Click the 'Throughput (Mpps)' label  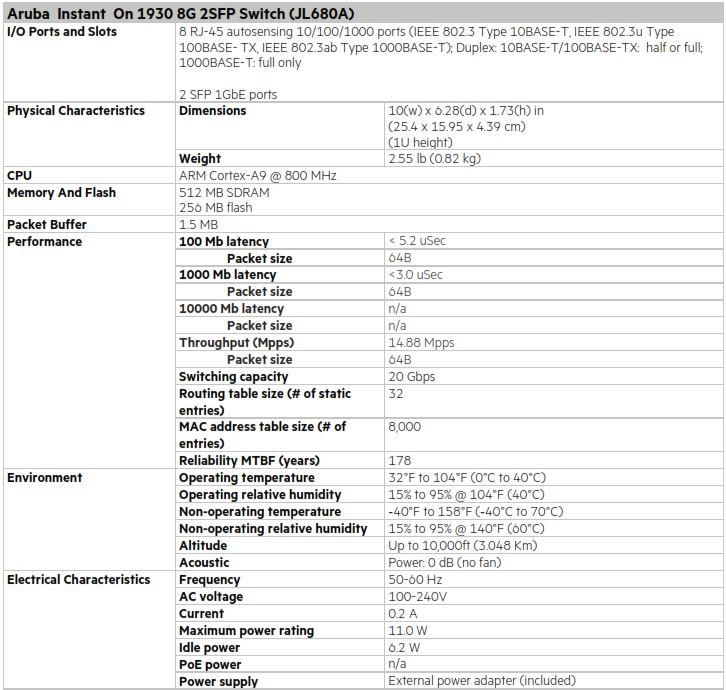[237, 343]
